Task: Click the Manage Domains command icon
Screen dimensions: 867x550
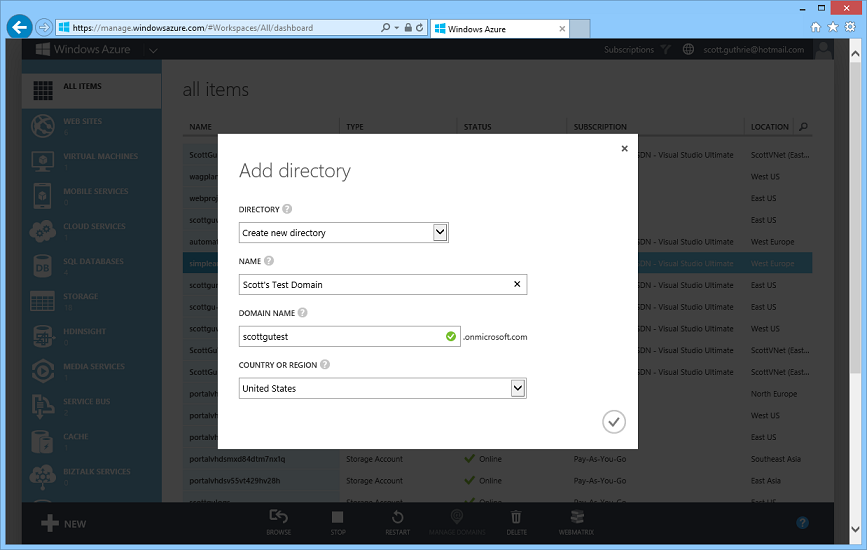Action: pyautogui.click(x=457, y=517)
